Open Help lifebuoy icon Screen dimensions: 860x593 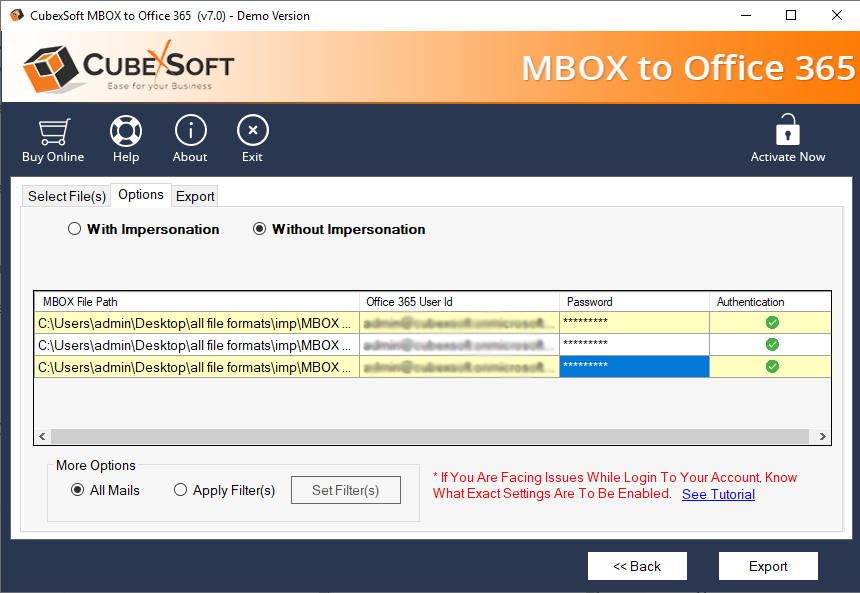126,131
